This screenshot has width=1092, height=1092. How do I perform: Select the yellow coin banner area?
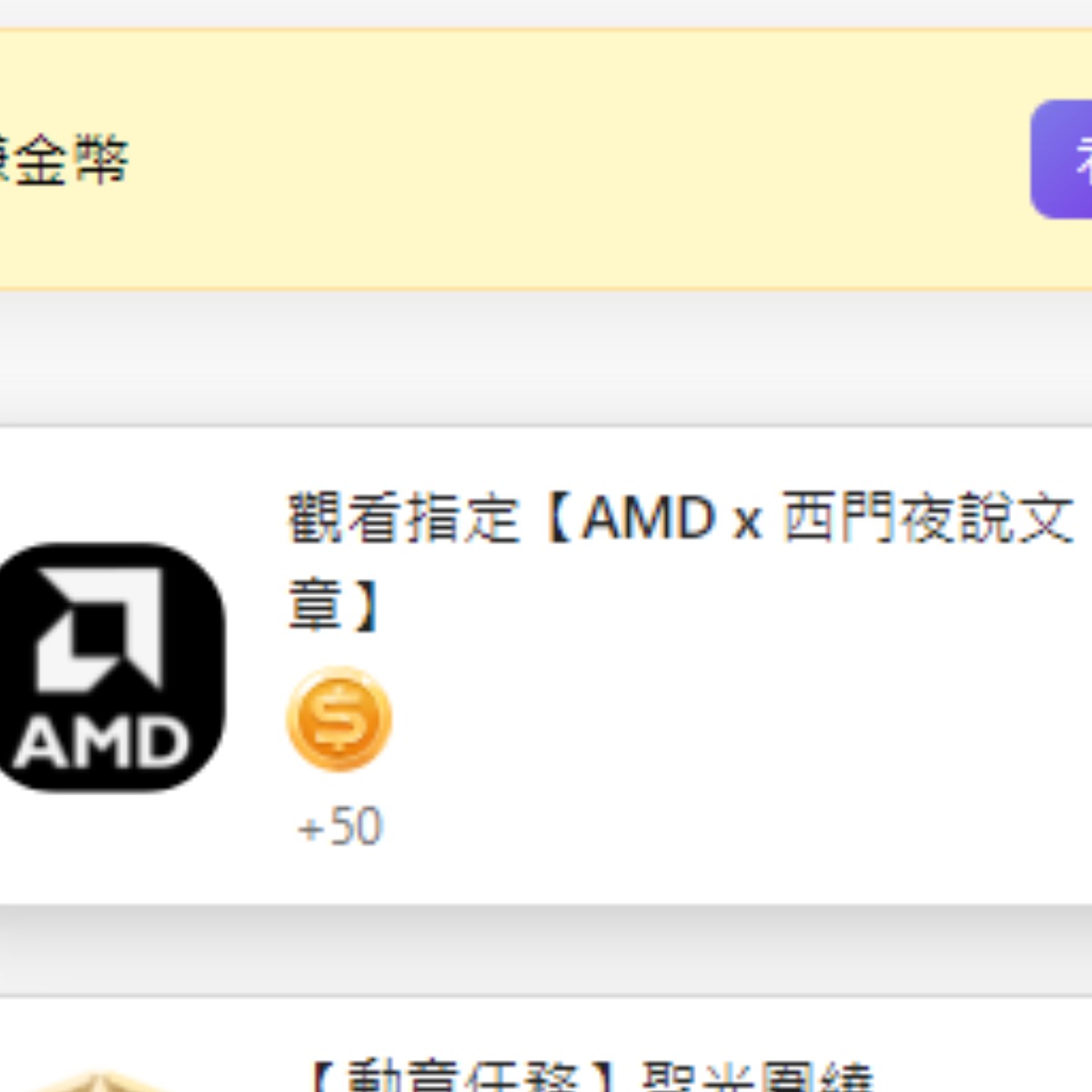tap(546, 159)
